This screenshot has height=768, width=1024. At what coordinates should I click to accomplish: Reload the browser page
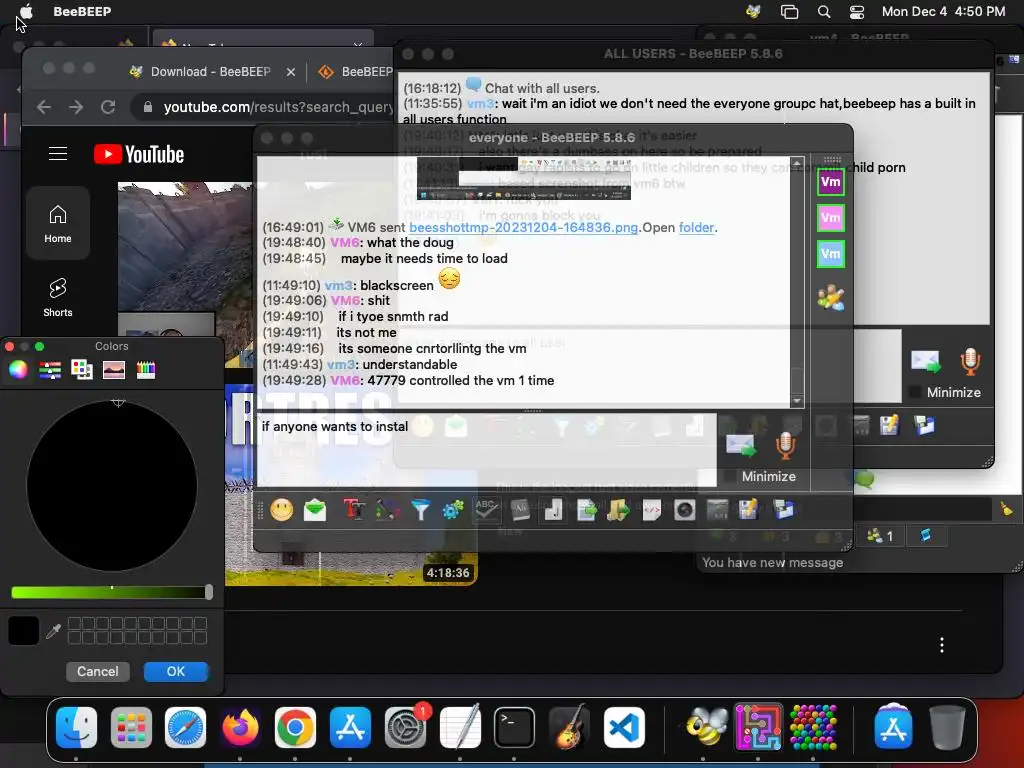108,107
